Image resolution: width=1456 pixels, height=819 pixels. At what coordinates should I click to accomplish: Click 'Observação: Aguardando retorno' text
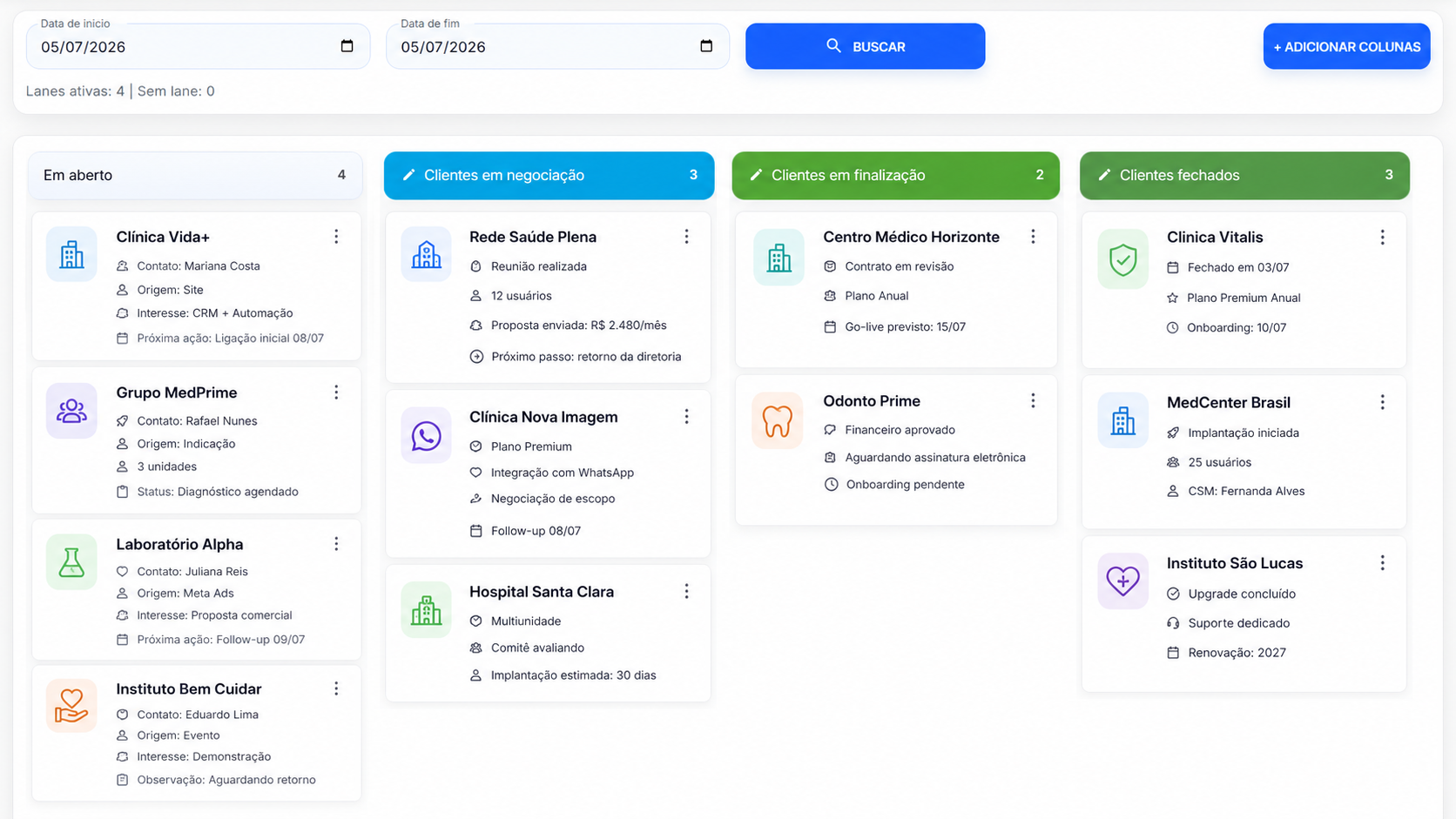(226, 780)
